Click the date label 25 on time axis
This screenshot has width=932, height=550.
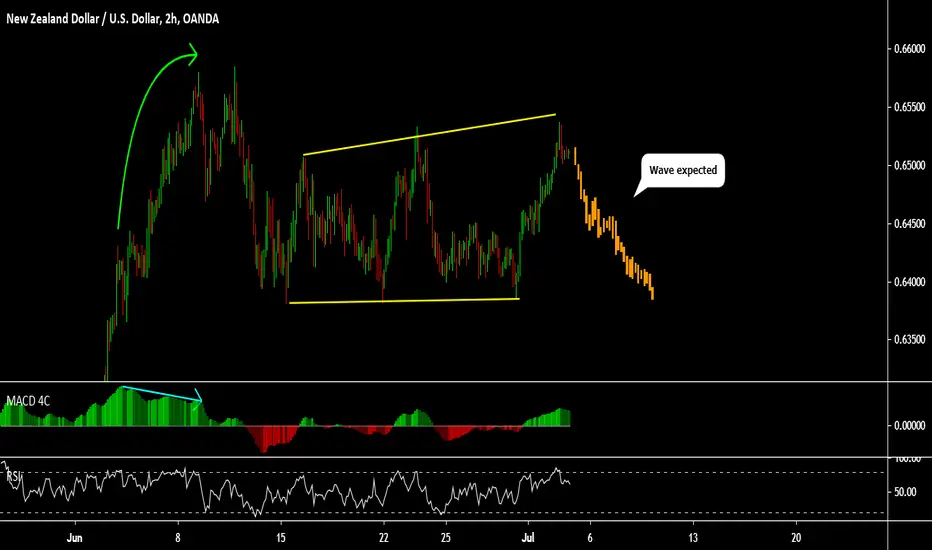pos(446,538)
